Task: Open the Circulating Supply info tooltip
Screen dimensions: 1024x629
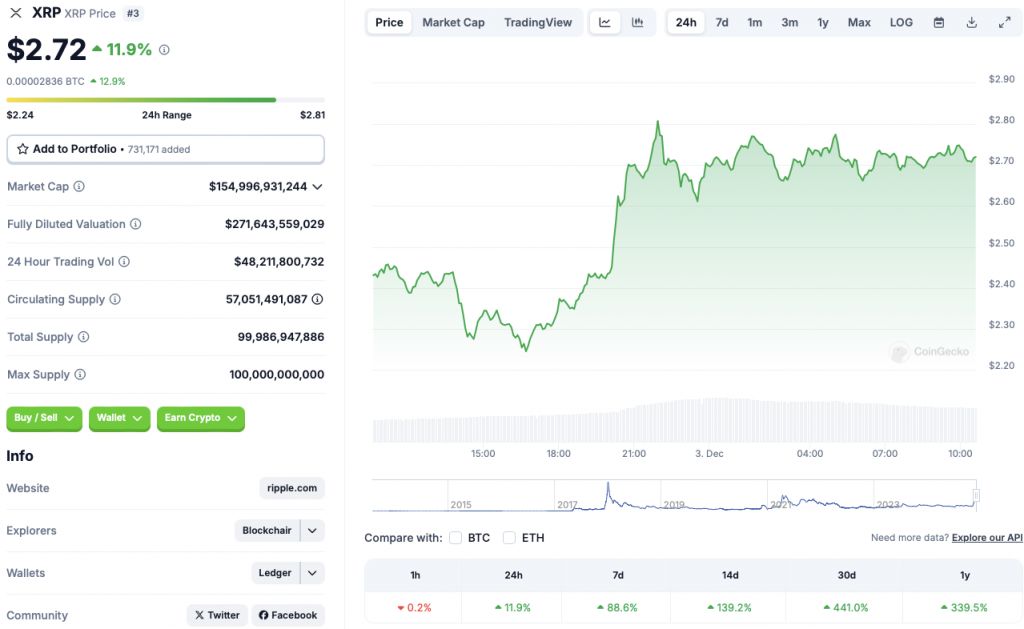Action: point(113,299)
